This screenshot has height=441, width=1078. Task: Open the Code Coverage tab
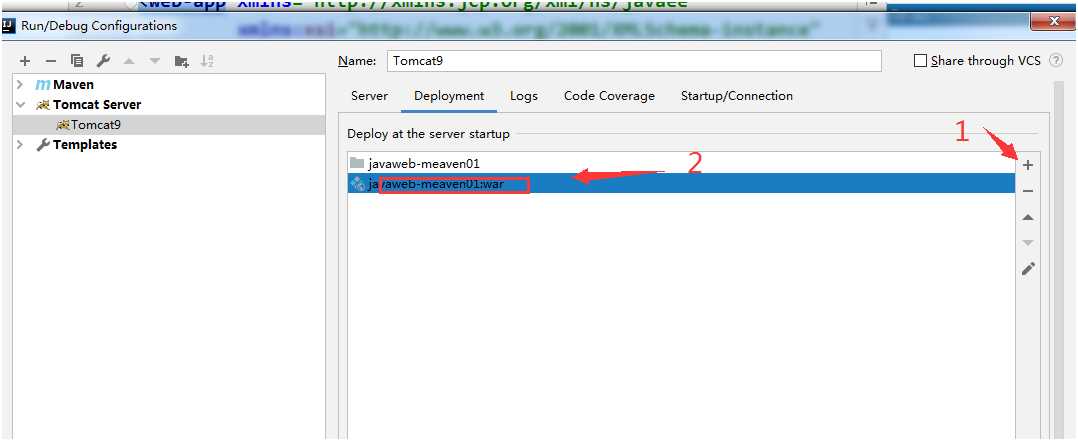[x=609, y=96]
